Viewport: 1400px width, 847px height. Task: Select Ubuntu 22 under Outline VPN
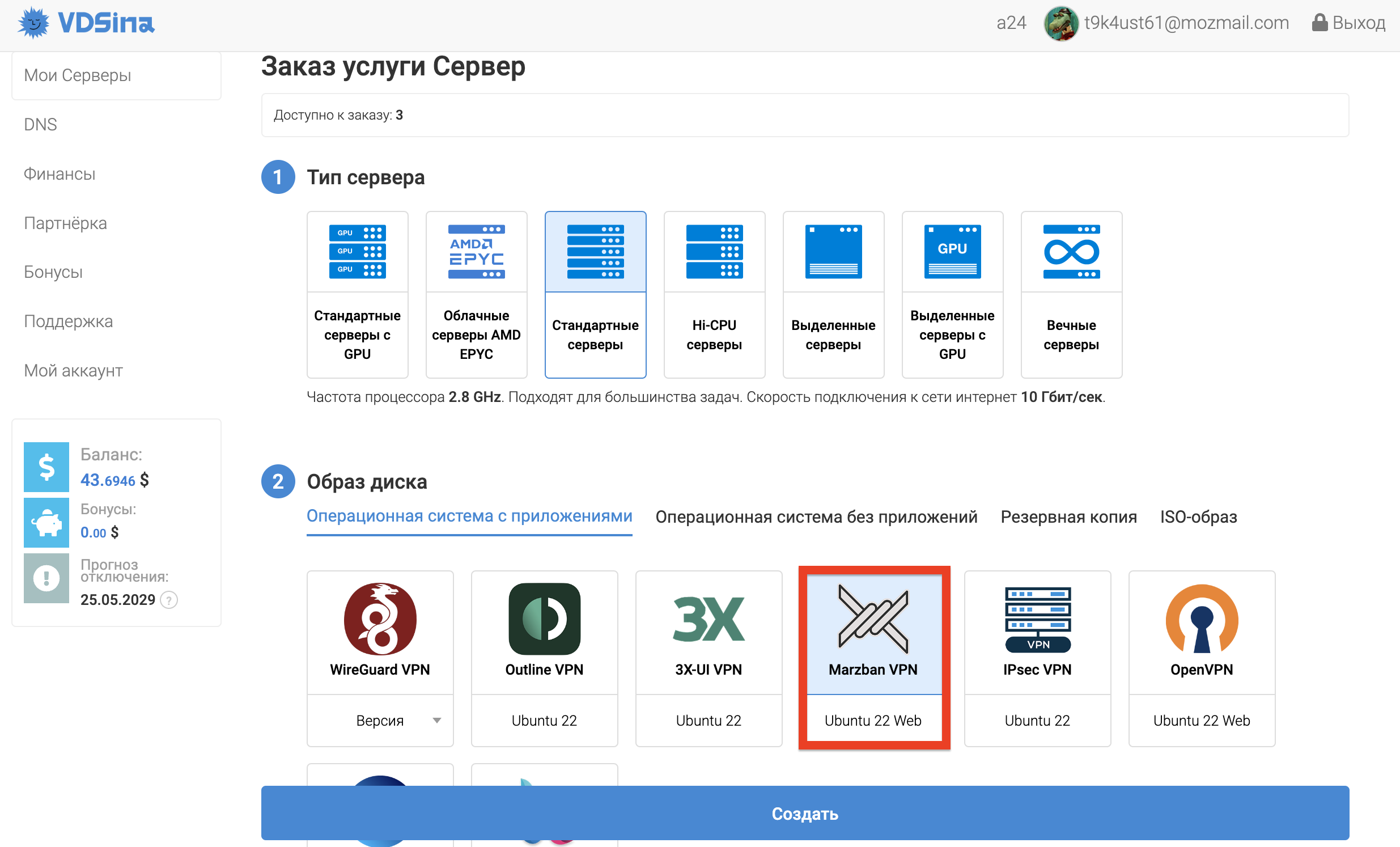(x=544, y=720)
